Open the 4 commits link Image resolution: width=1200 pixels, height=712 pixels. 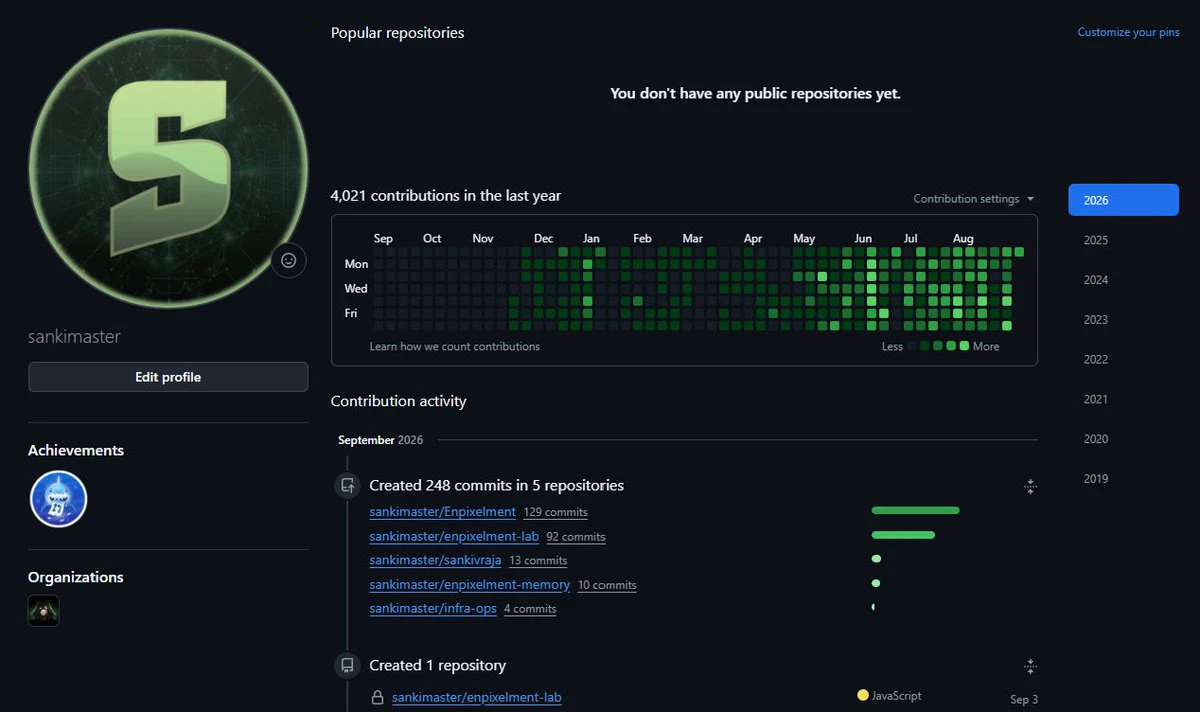click(530, 609)
